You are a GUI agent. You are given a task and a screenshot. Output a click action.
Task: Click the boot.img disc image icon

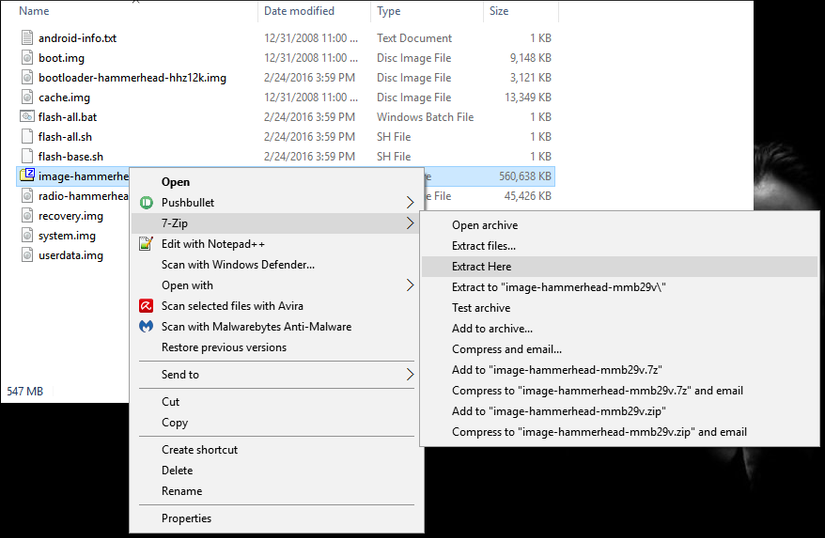click(x=28, y=58)
